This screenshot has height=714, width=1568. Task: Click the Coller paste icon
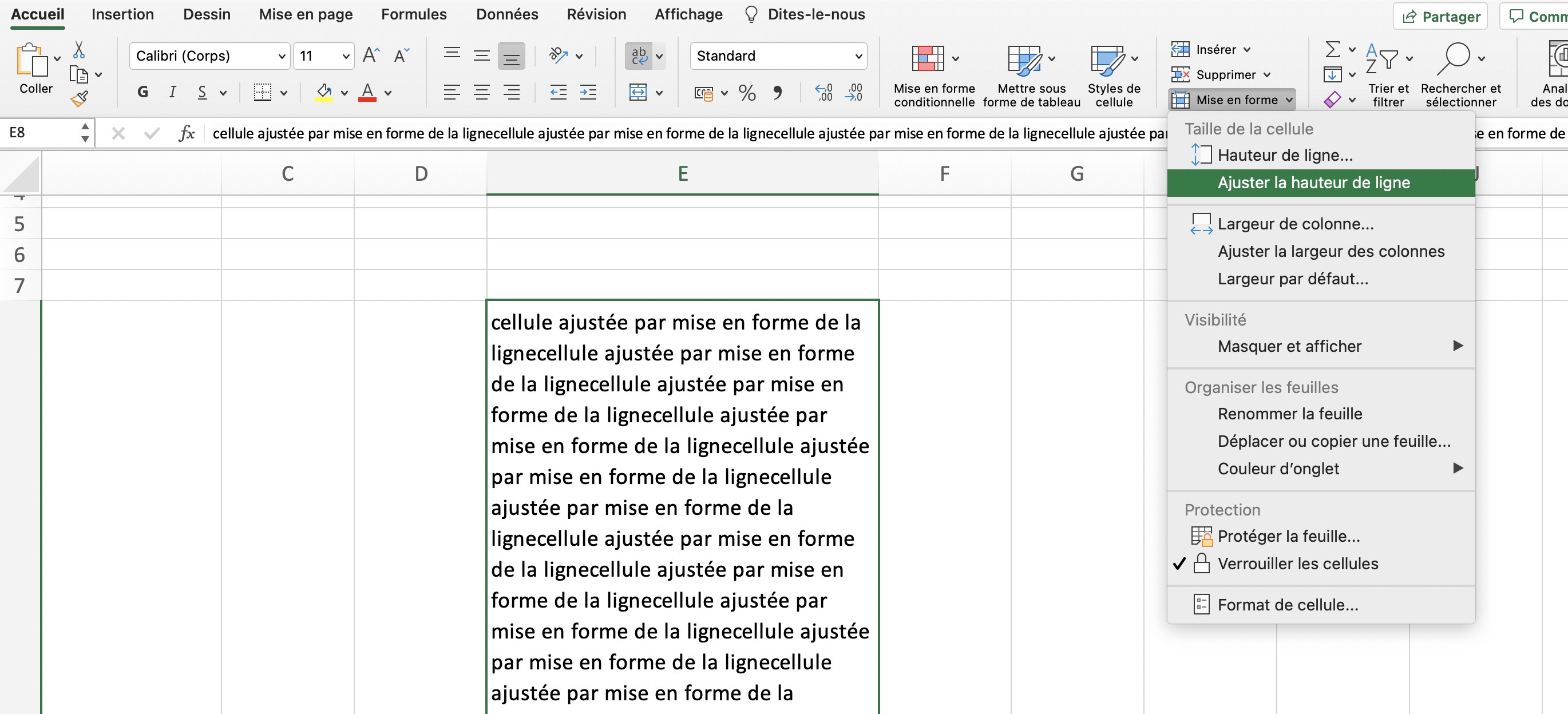coord(31,61)
